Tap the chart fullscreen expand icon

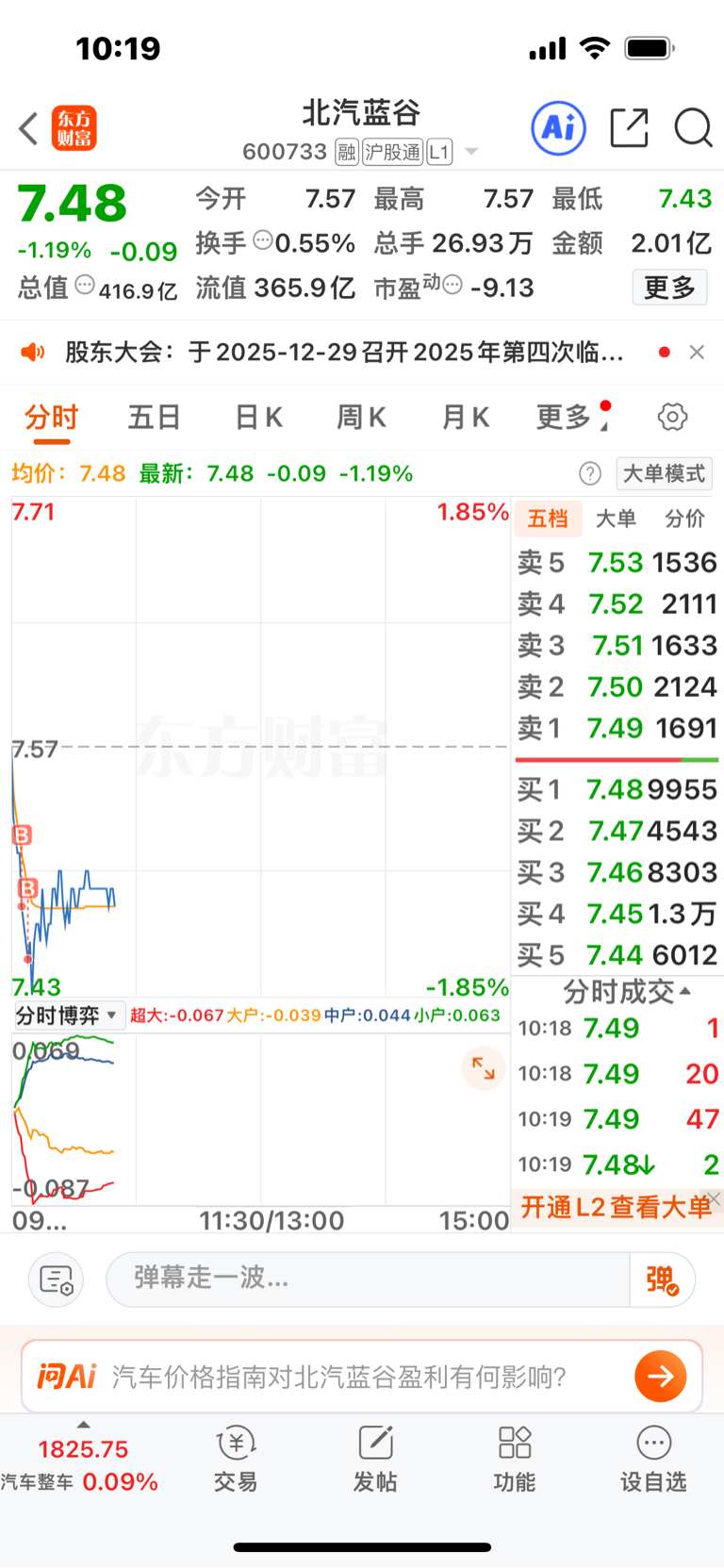484,1068
